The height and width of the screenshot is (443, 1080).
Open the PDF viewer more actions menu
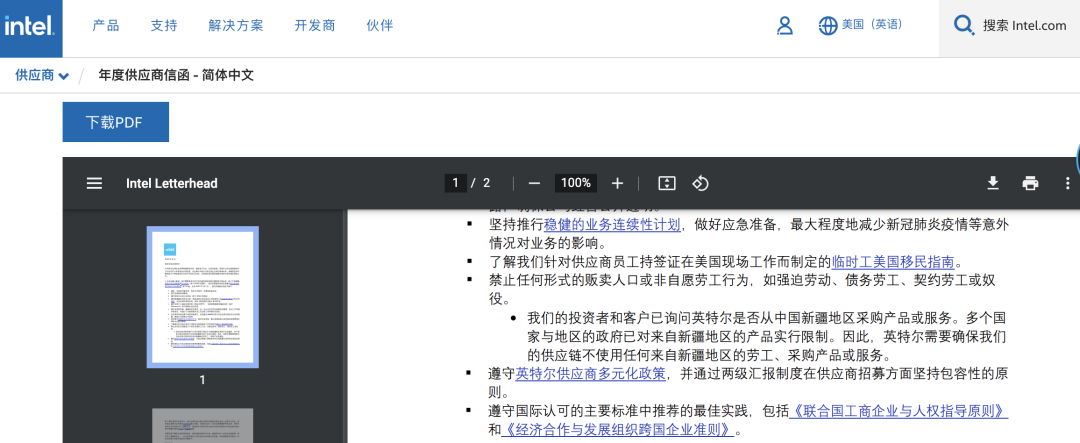pyautogui.click(x=1068, y=183)
